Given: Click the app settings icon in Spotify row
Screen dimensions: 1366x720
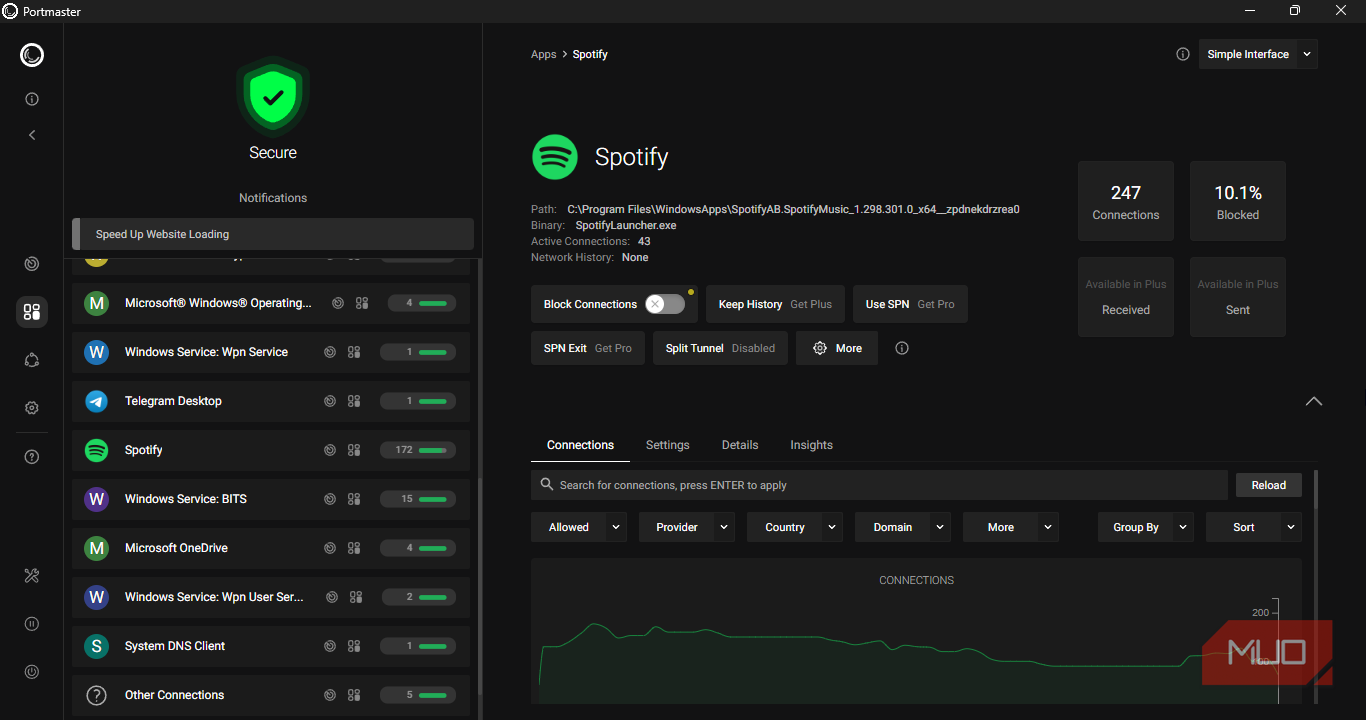Looking at the screenshot, I should (x=354, y=450).
